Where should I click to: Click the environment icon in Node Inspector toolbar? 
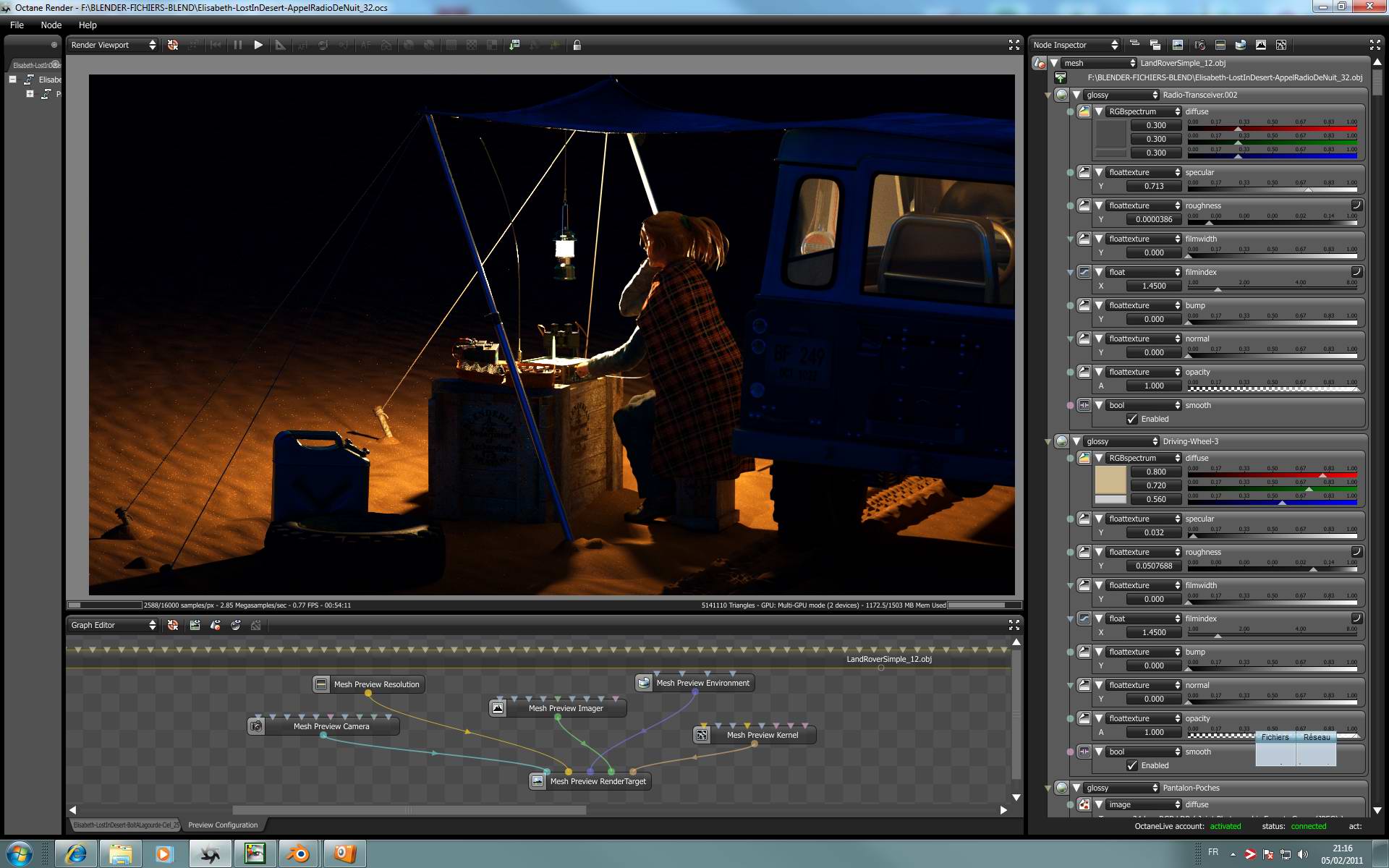[1240, 45]
